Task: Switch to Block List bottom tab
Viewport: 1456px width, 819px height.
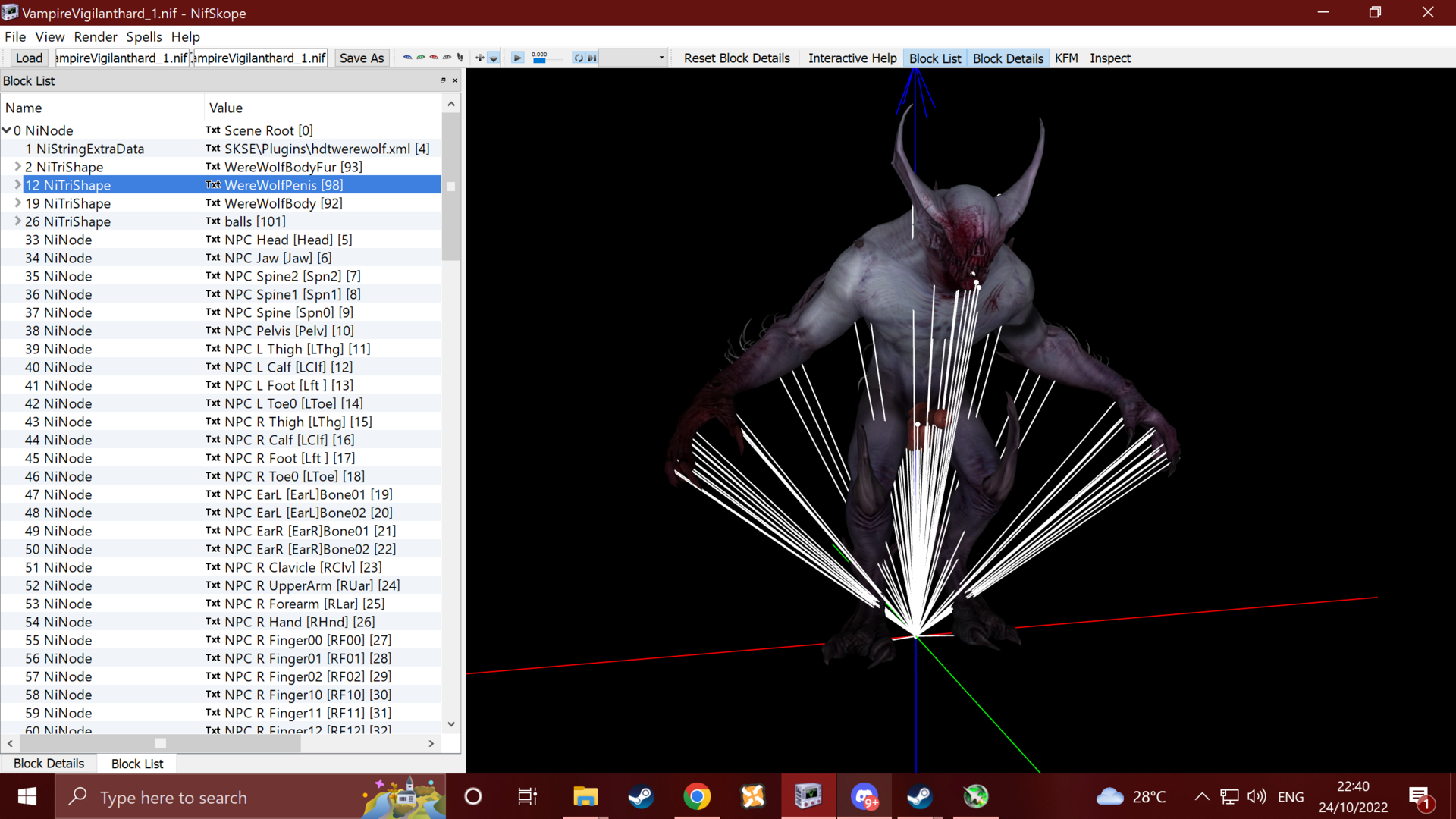Action: tap(137, 764)
